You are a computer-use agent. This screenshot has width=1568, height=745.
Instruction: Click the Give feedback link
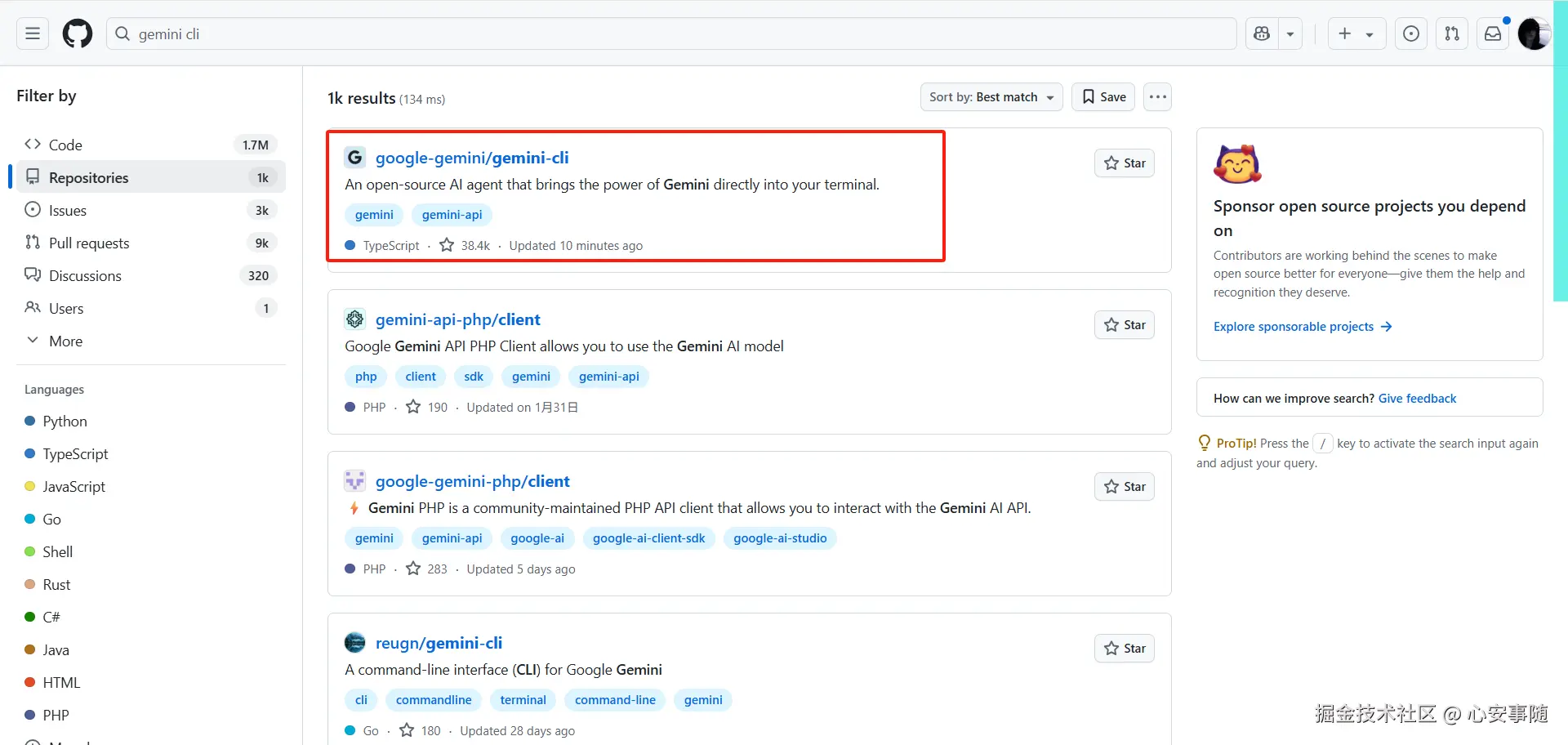(1417, 399)
